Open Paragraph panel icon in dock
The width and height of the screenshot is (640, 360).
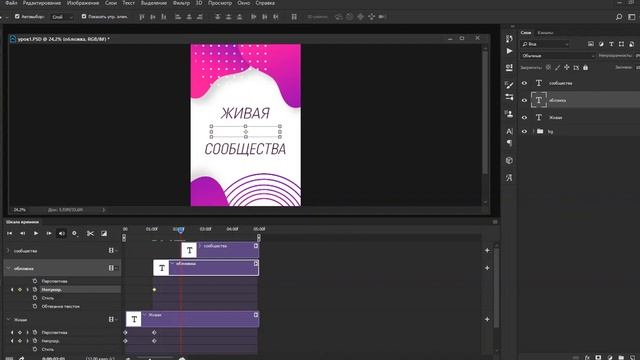pyautogui.click(x=509, y=143)
